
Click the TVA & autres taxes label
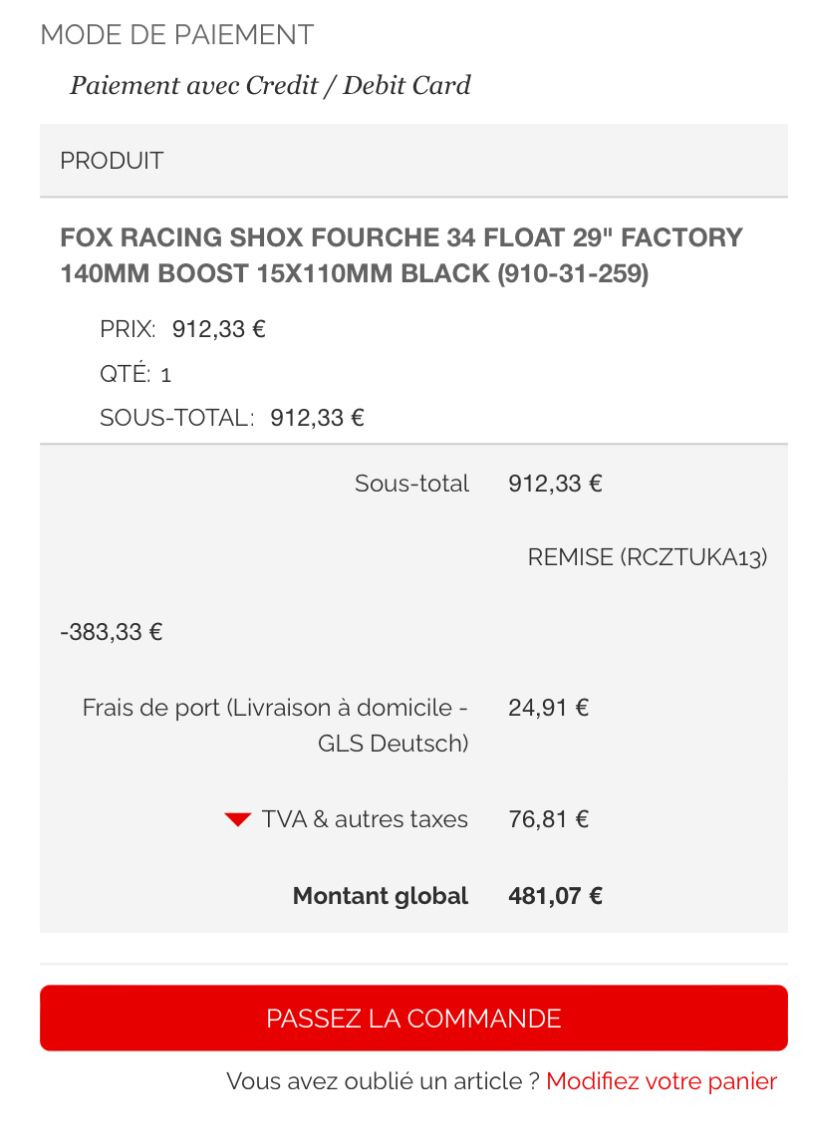(365, 819)
